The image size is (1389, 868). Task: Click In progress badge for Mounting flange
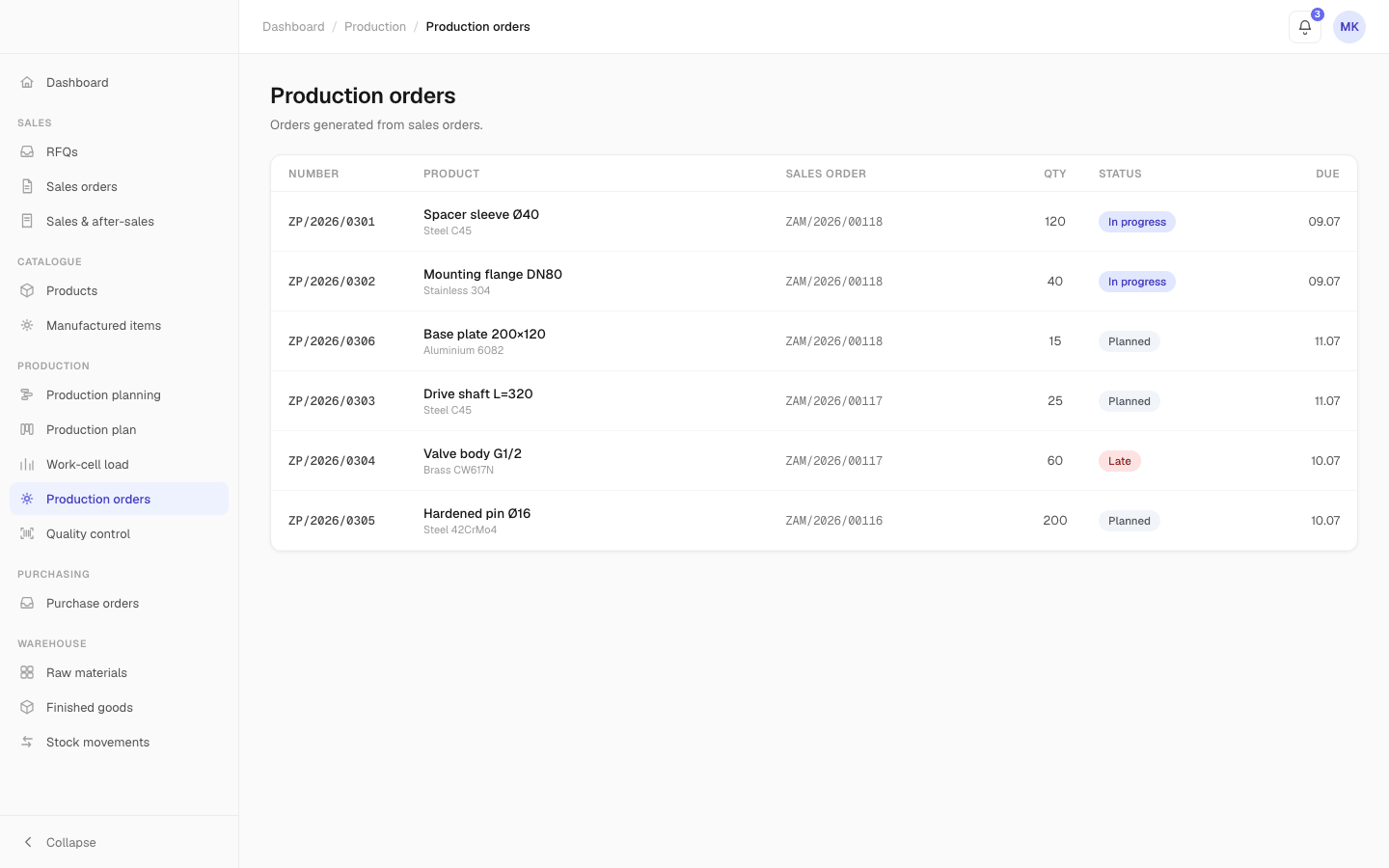1137,282
